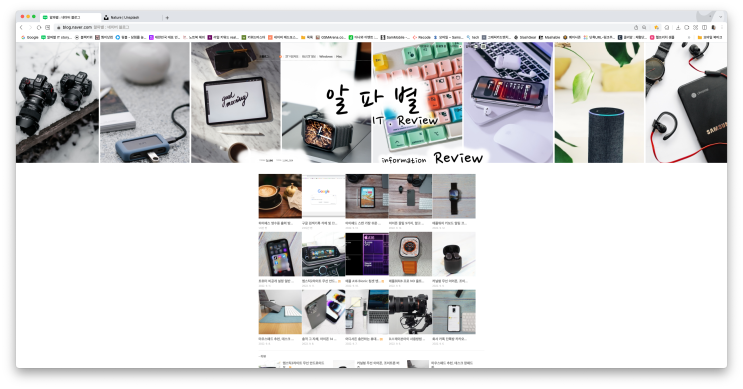The width and height of the screenshot is (743, 389).
Task: Open the latte coffee cup post thumbnail
Action: (280, 196)
